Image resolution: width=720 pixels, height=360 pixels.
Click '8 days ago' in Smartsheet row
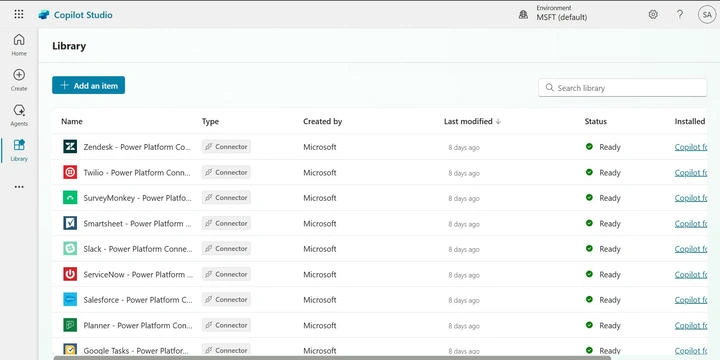click(x=464, y=224)
